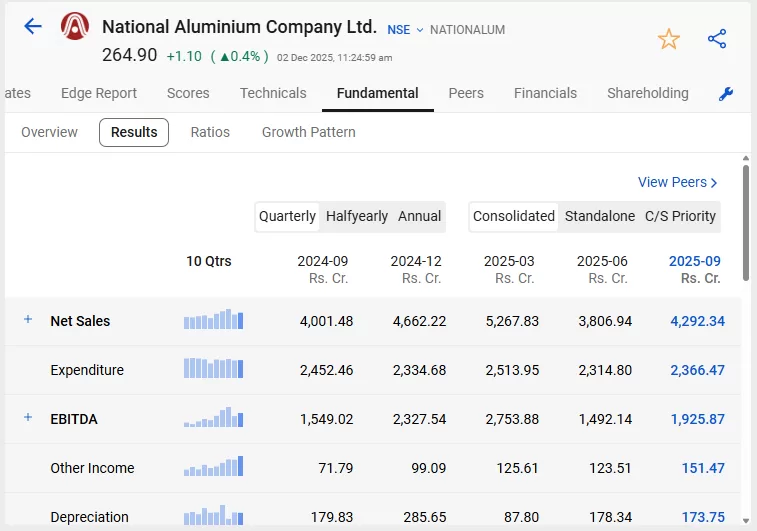Expand Net Sales row with plus icon
The image size is (757, 531).
point(28,319)
